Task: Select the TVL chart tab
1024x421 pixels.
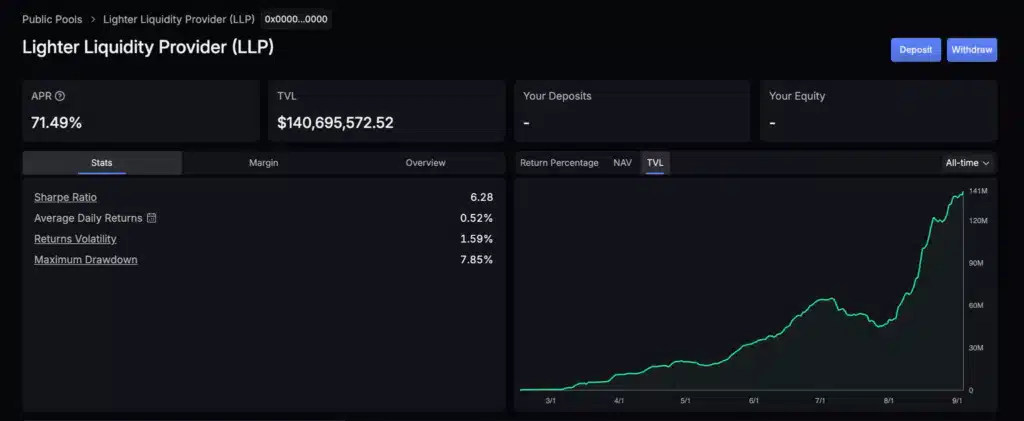Action: click(655, 163)
